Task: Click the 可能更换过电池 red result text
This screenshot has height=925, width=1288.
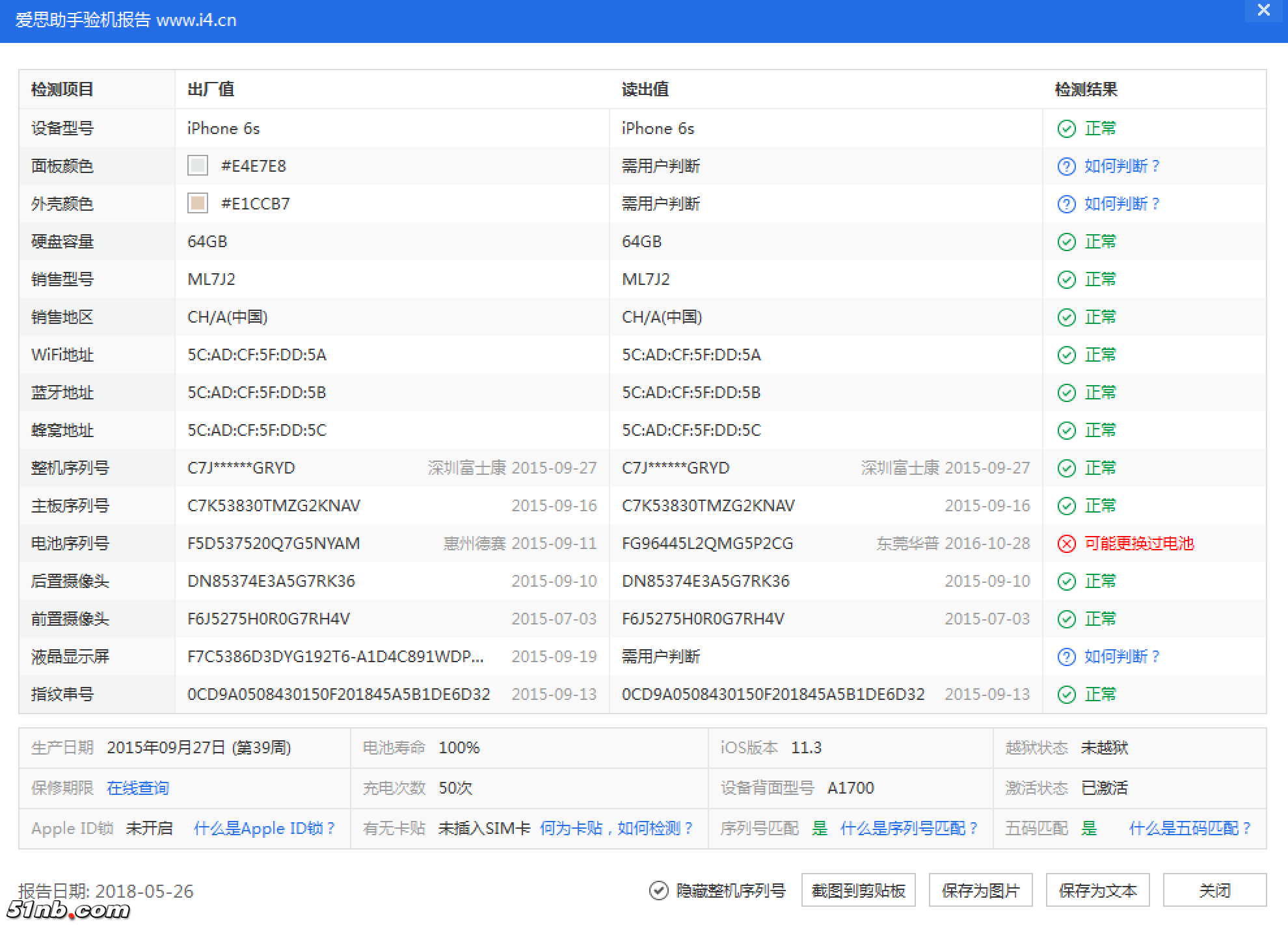Action: [x=1139, y=543]
